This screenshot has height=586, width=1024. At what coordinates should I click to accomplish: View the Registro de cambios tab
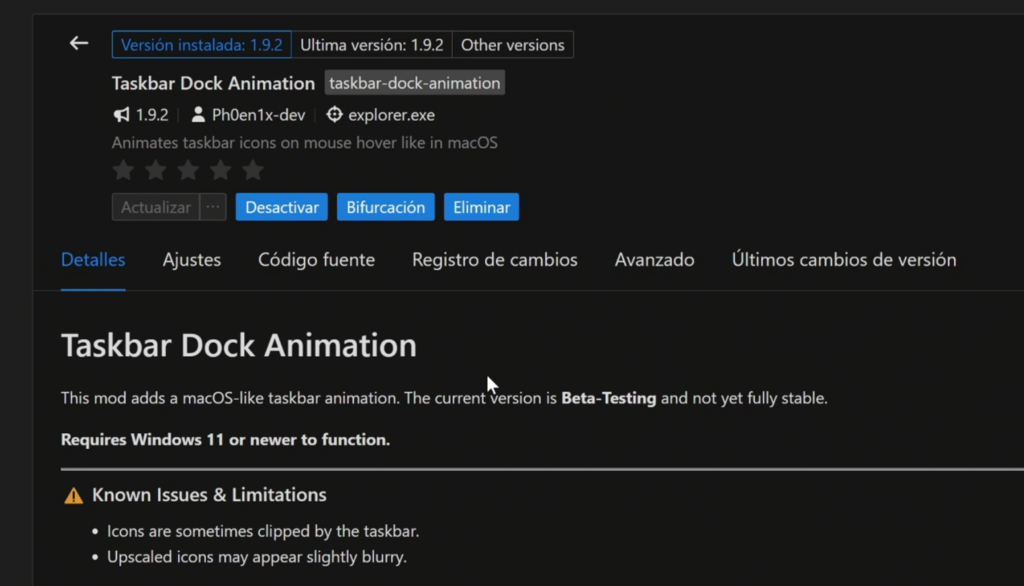coord(494,260)
